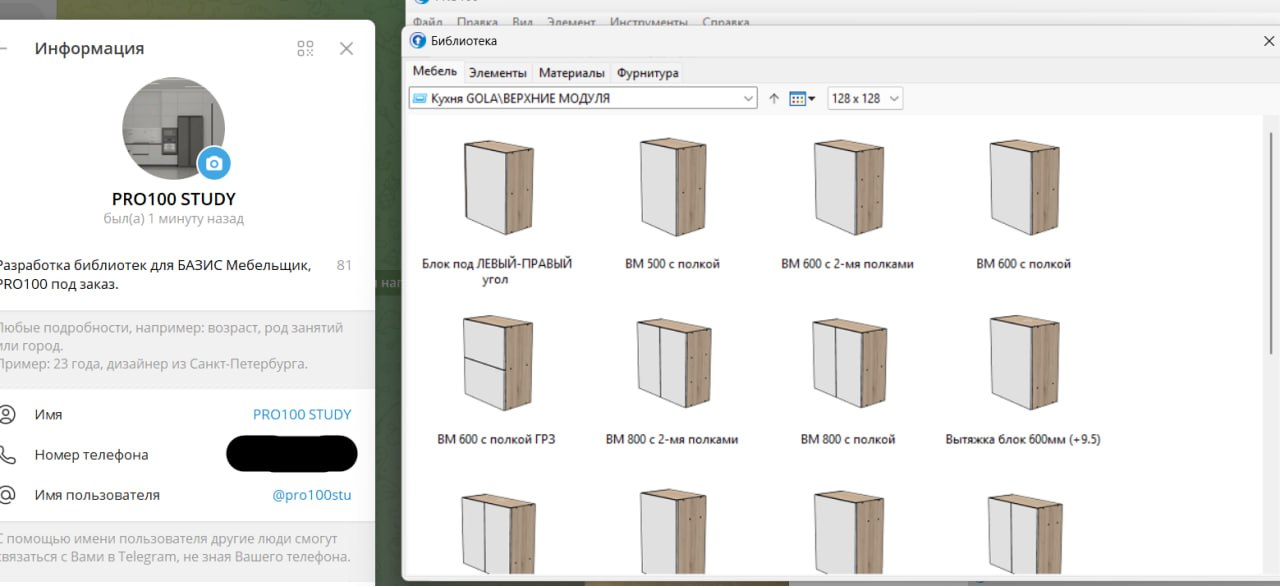Open the view mode dropdown icon
1280x586 pixels.
[x=802, y=98]
